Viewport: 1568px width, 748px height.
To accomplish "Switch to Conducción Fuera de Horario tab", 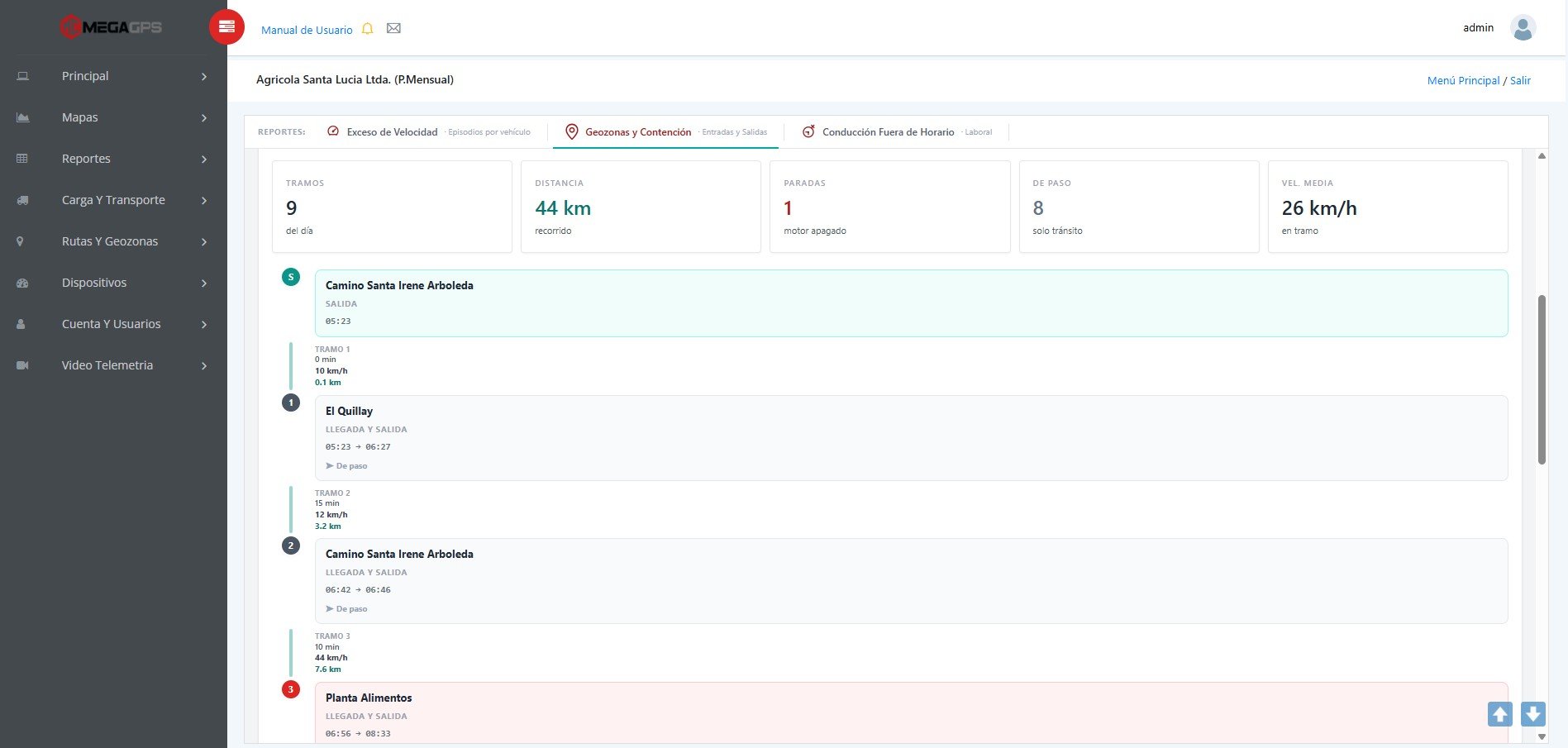I will (897, 132).
